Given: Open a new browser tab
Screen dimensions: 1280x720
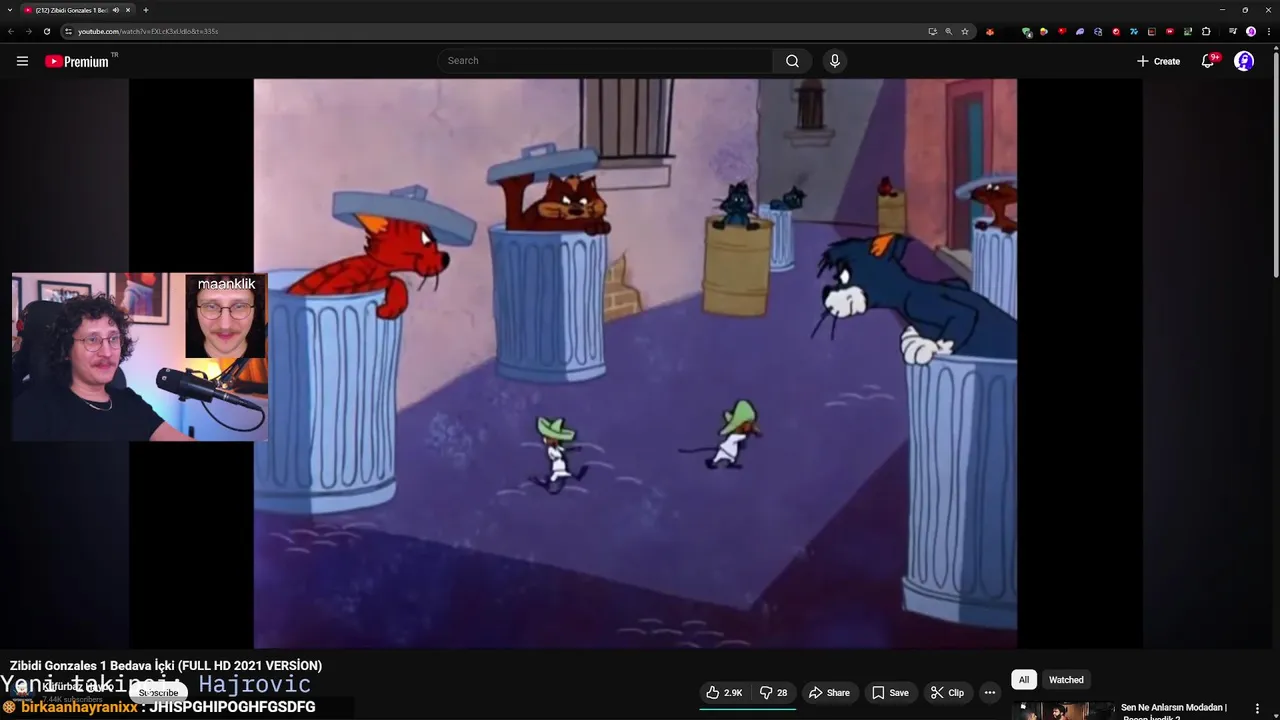Looking at the screenshot, I should pos(146,10).
